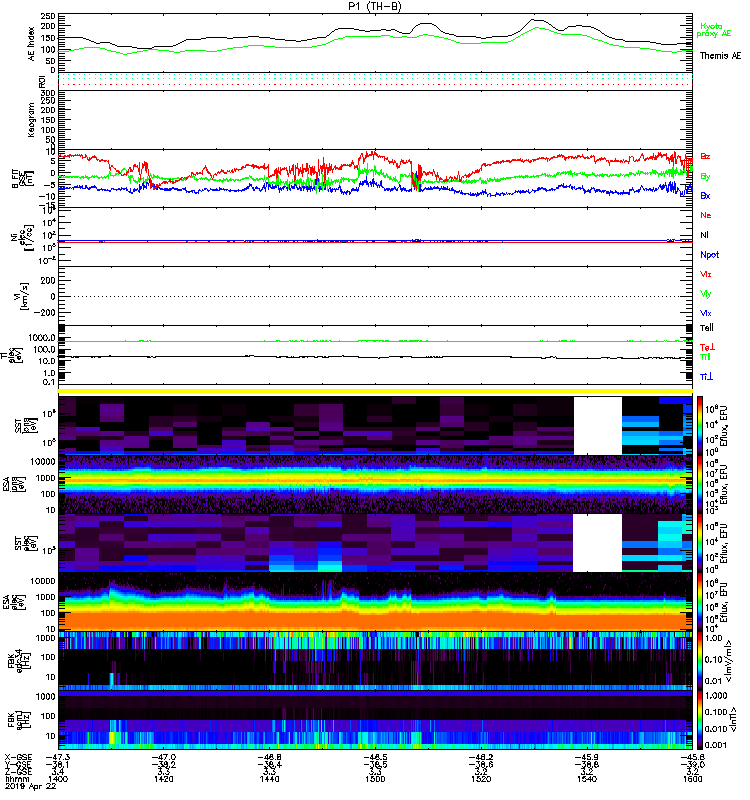Click the red "Bz" legend label
The height and width of the screenshot is (800, 750).
coord(705,157)
